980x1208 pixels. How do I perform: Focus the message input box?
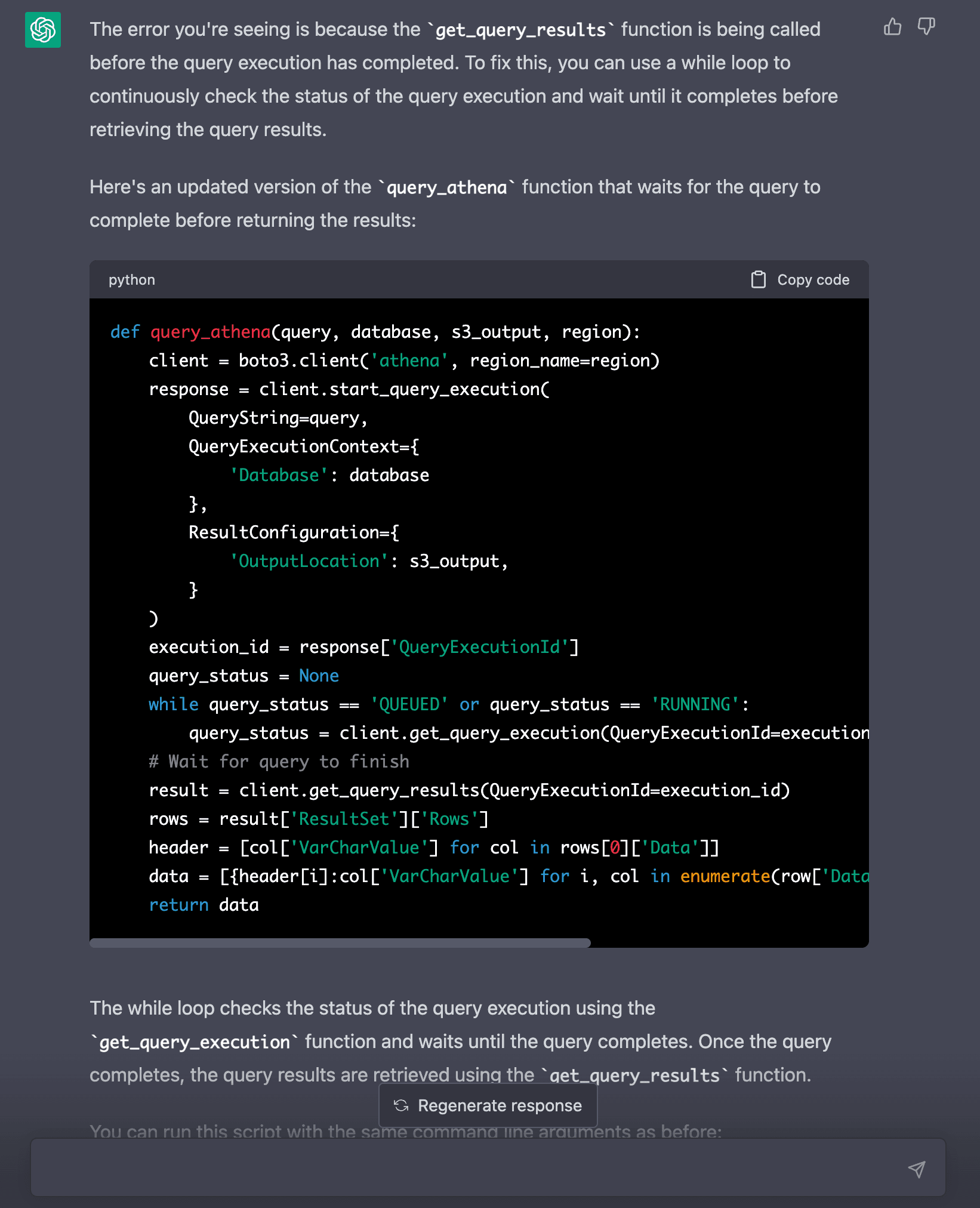(x=466, y=1168)
